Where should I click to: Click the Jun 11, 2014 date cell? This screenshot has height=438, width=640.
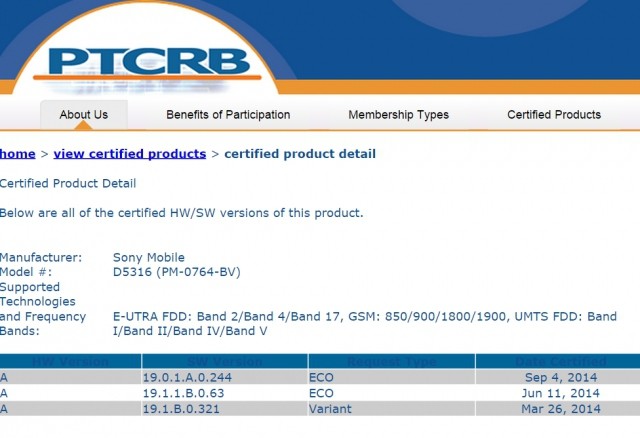[560, 393]
